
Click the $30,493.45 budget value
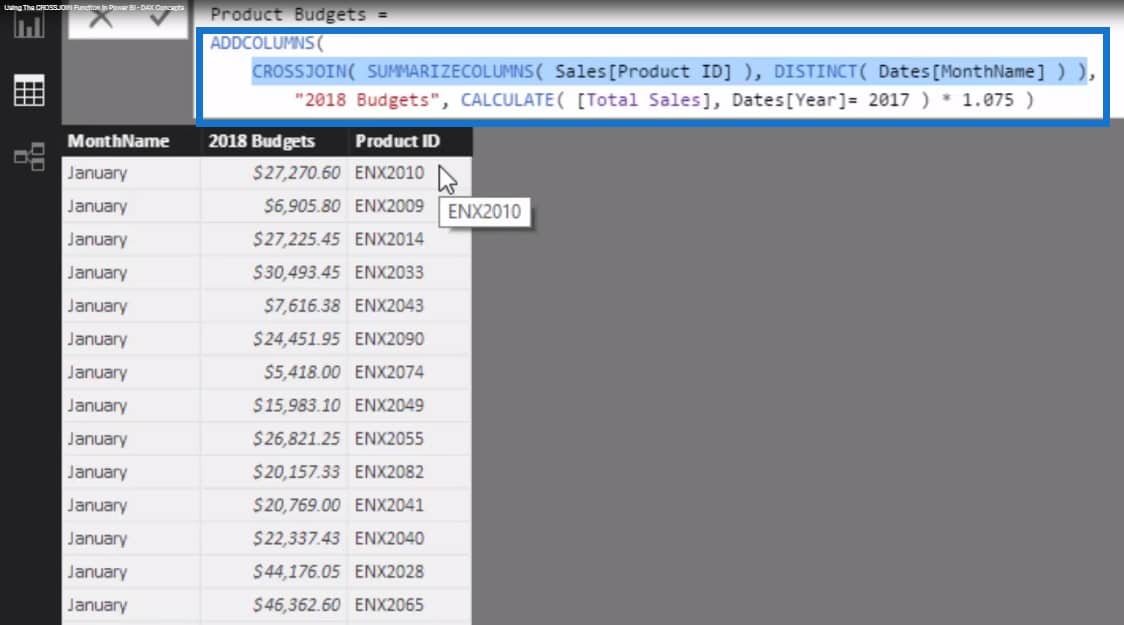tap(296, 272)
